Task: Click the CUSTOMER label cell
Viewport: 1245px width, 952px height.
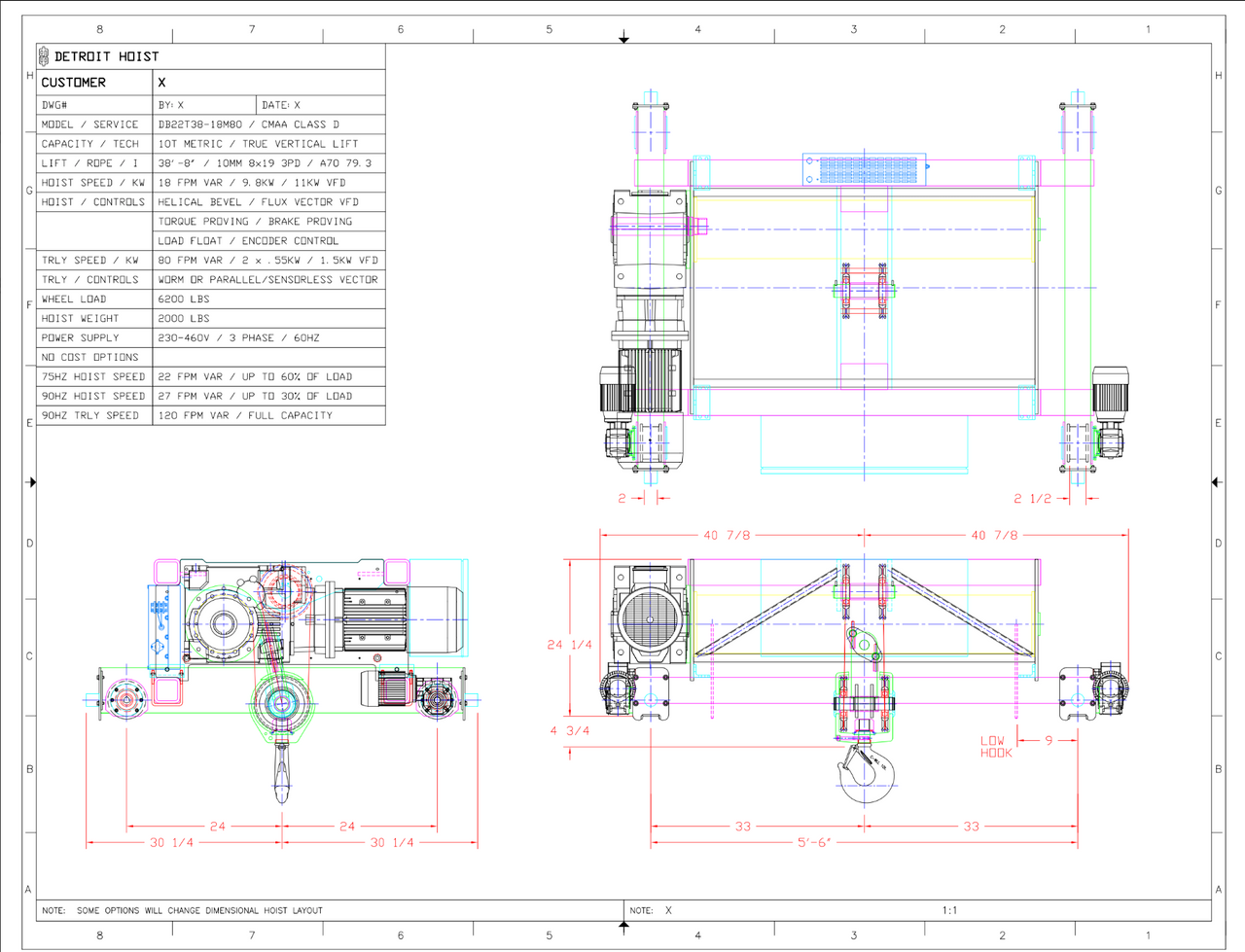Action: 94,83
